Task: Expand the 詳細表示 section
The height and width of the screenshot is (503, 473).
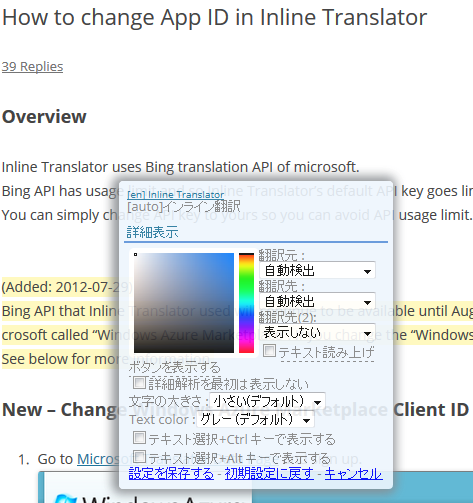Action: [x=152, y=232]
